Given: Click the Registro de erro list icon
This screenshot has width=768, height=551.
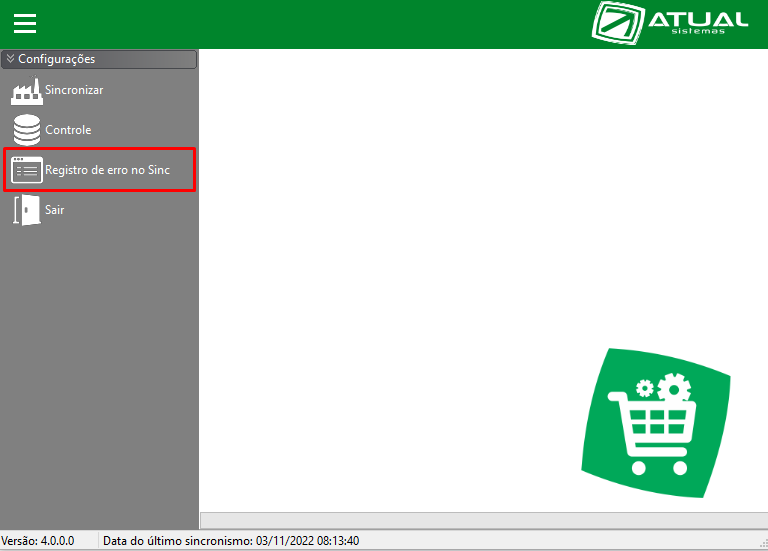Looking at the screenshot, I should click(27, 170).
